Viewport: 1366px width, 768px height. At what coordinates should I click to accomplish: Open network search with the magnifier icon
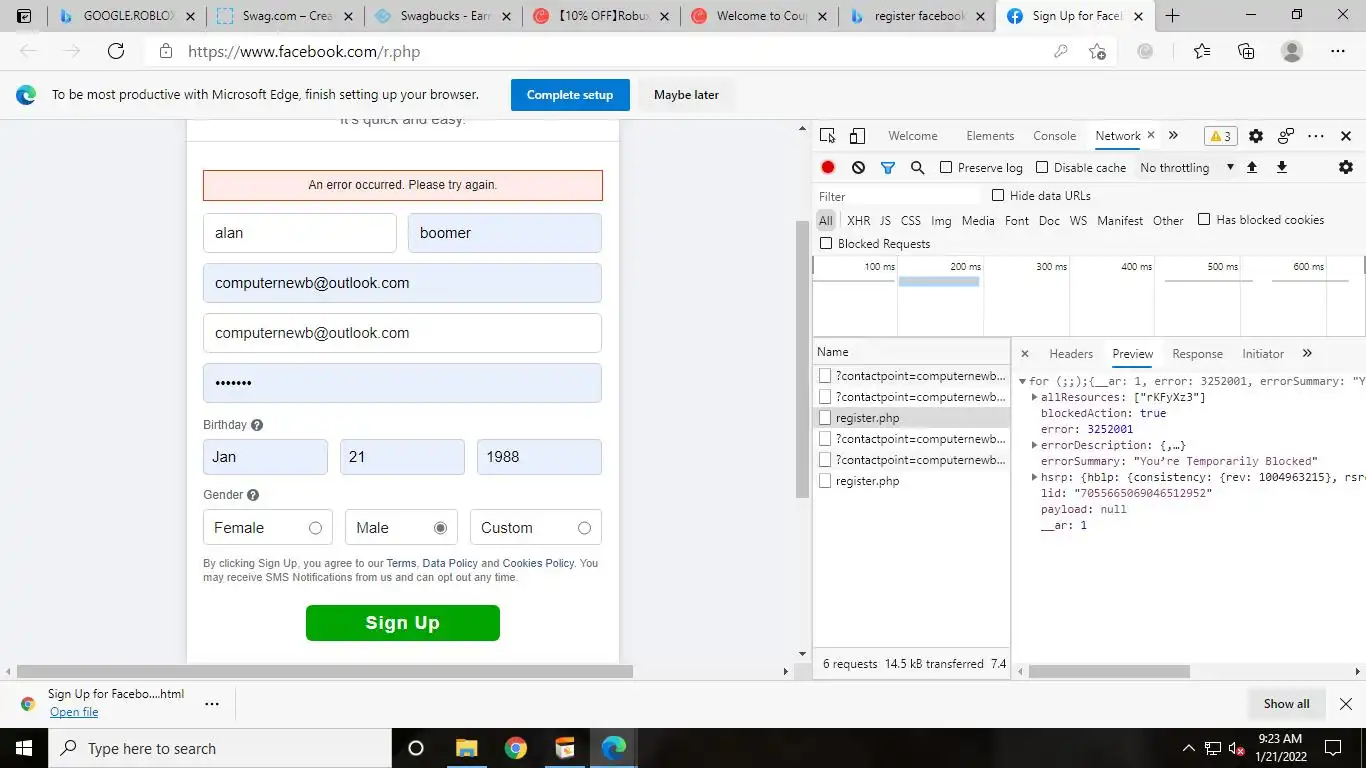point(917,167)
